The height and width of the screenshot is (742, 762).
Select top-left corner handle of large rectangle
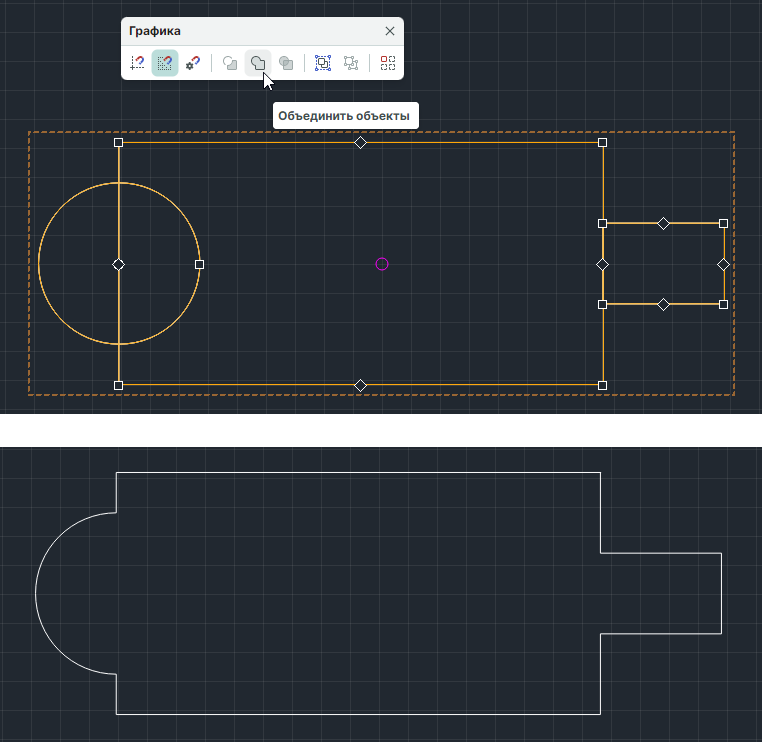tap(119, 143)
